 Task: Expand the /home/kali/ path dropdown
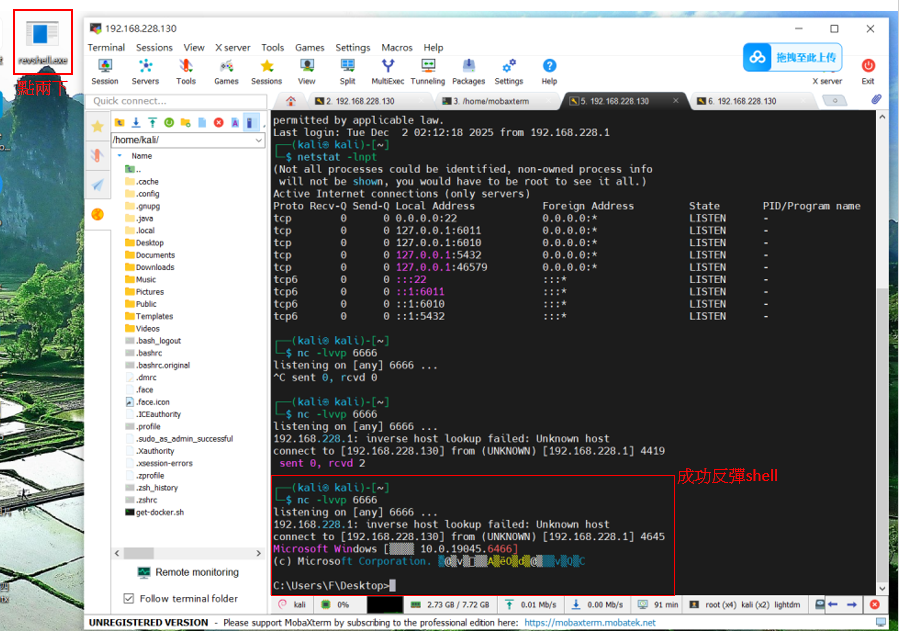pos(259,140)
